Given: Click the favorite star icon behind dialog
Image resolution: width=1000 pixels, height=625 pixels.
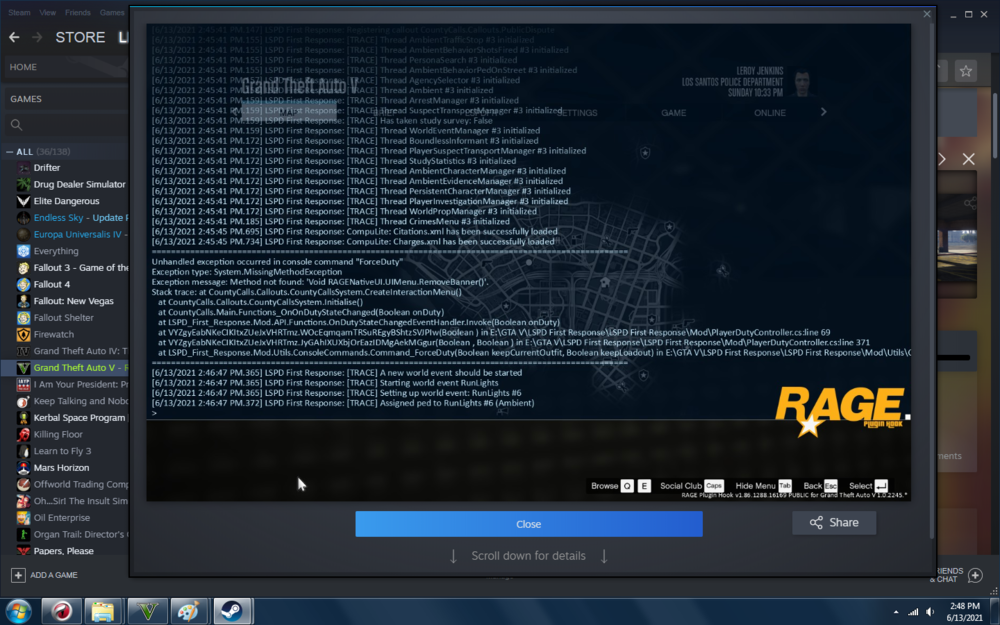Looking at the screenshot, I should point(966,71).
